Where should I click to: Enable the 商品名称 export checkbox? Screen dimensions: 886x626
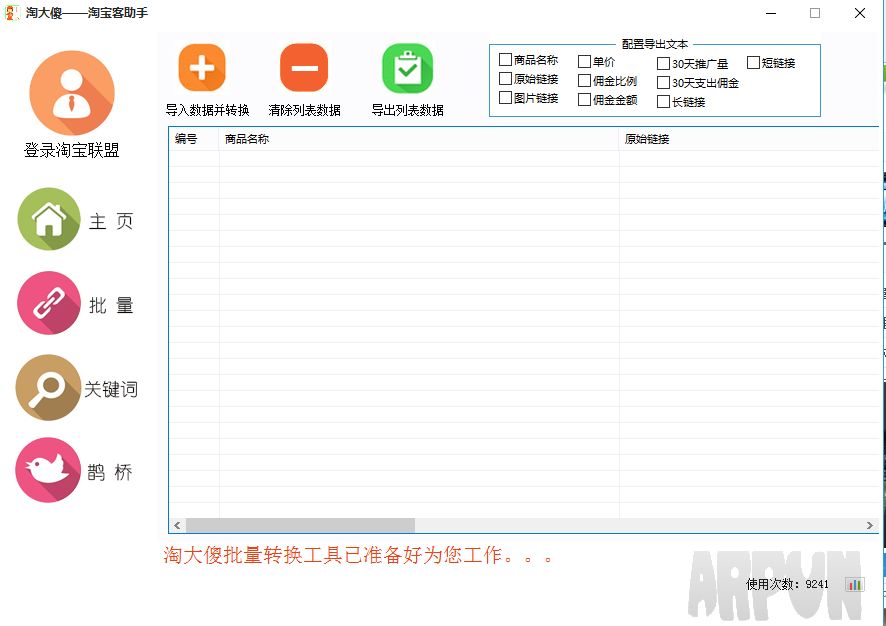(505, 60)
